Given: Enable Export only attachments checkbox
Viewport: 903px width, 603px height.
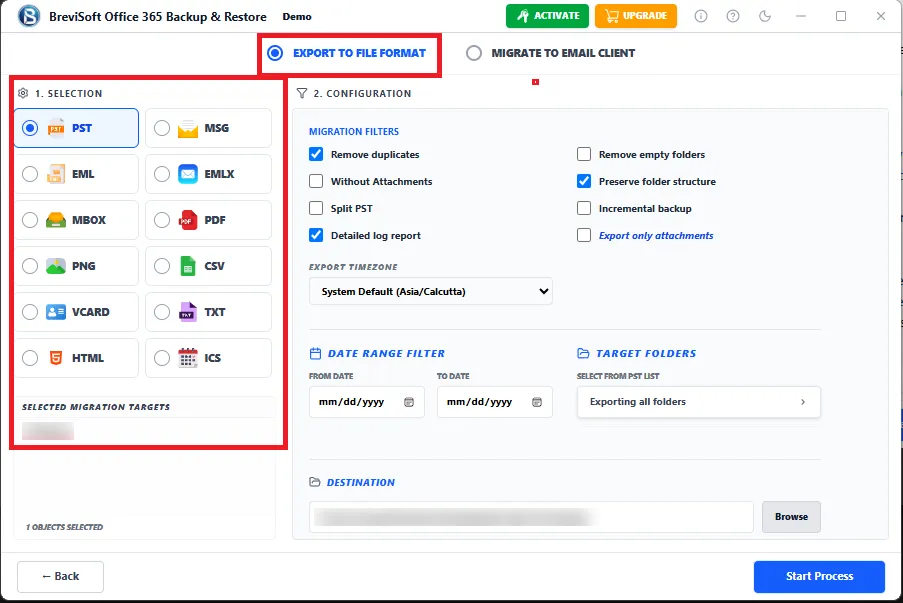Looking at the screenshot, I should (584, 235).
